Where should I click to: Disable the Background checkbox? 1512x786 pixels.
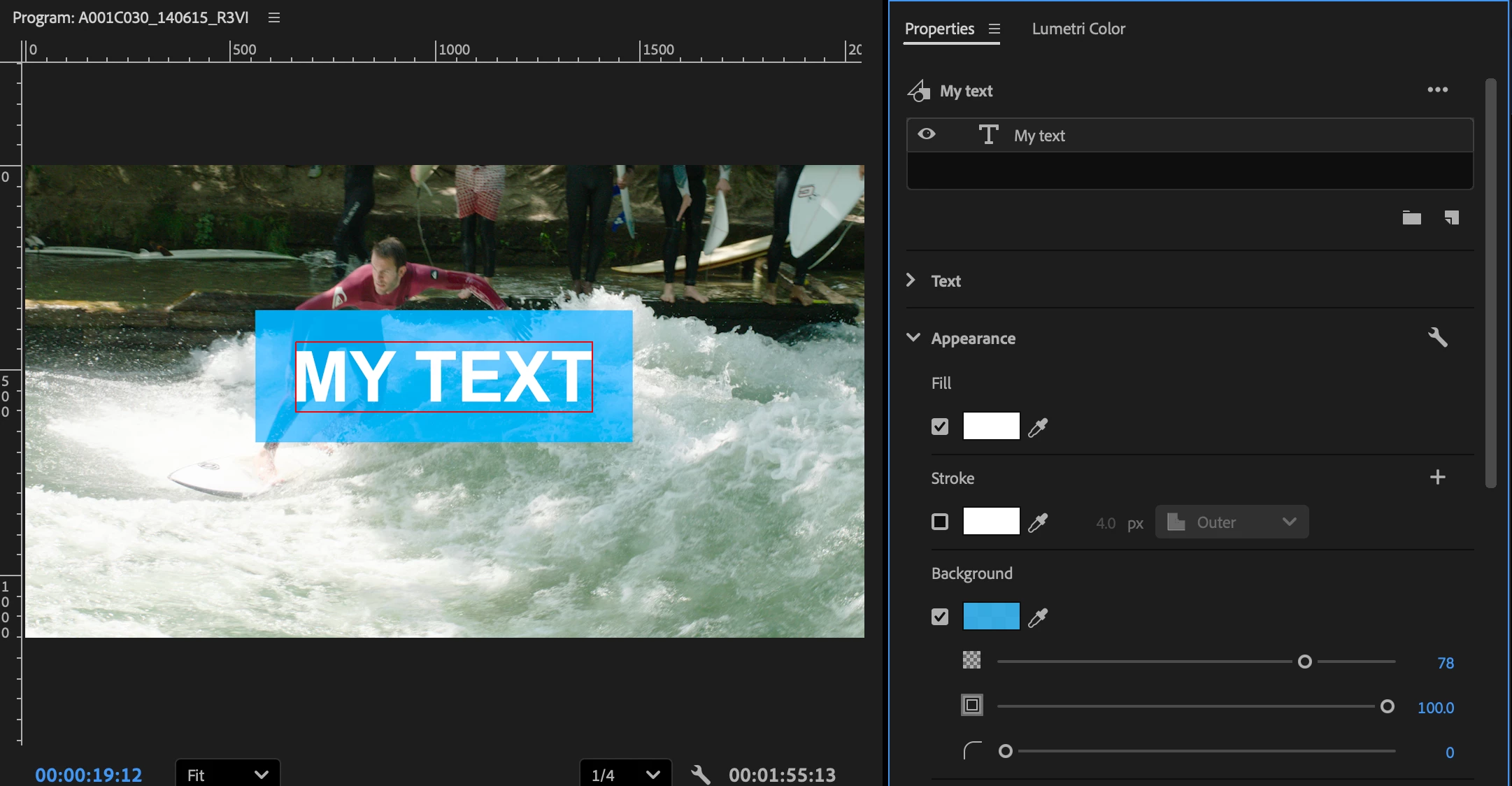pos(940,617)
